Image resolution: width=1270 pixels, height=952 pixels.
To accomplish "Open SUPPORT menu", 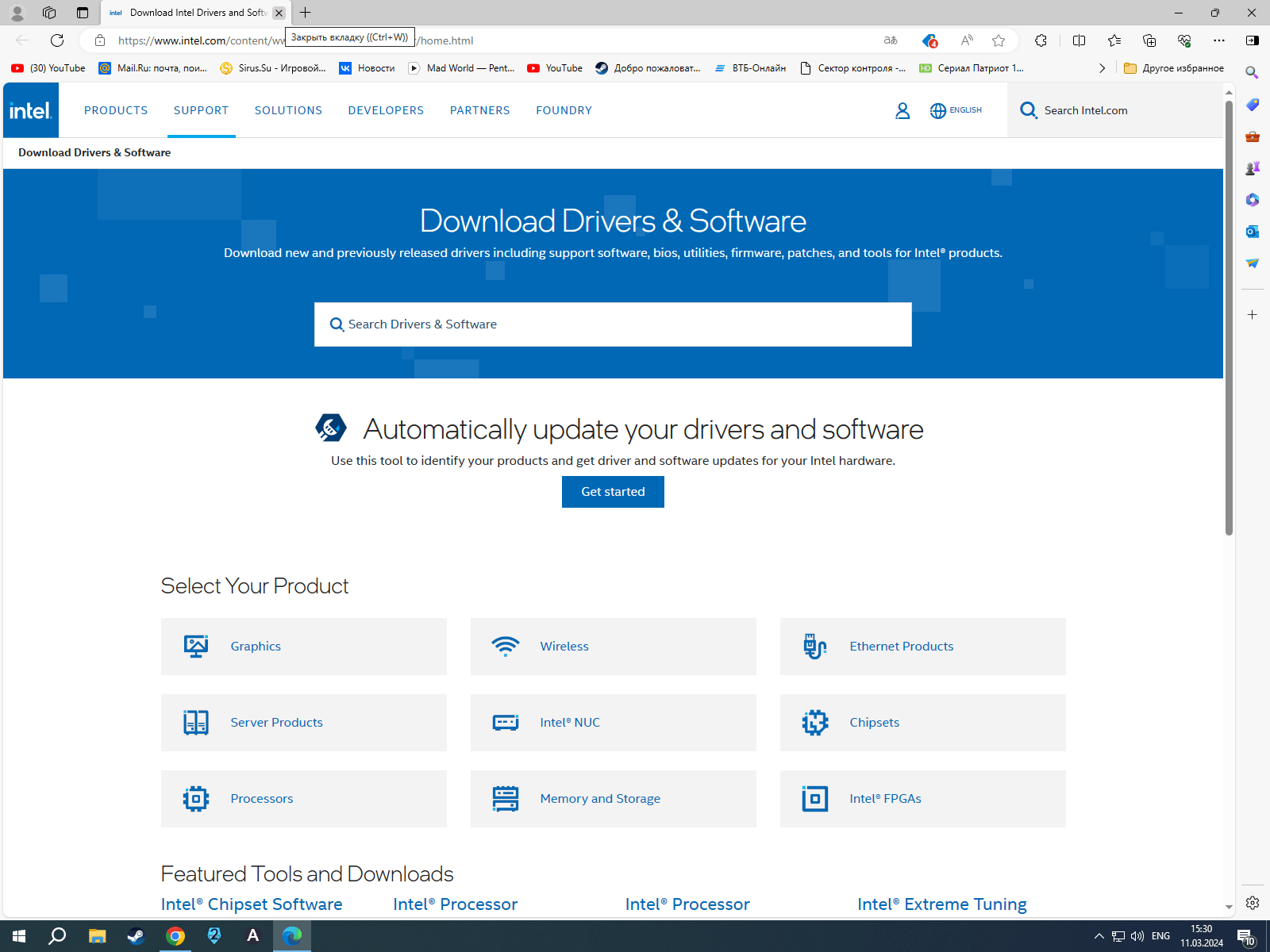I will point(202,110).
